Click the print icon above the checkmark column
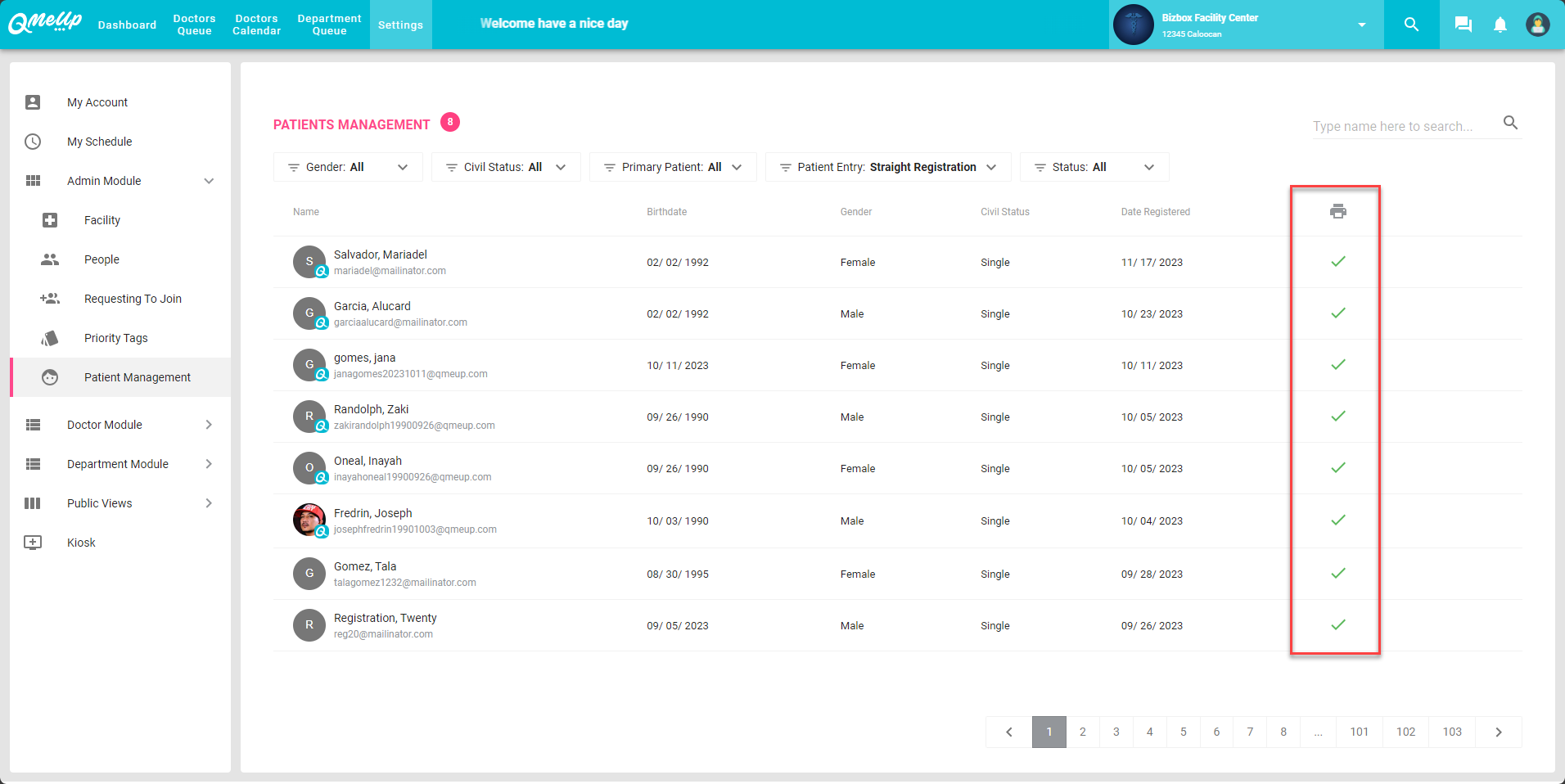Screen dimensions: 1565x784 [1338, 210]
